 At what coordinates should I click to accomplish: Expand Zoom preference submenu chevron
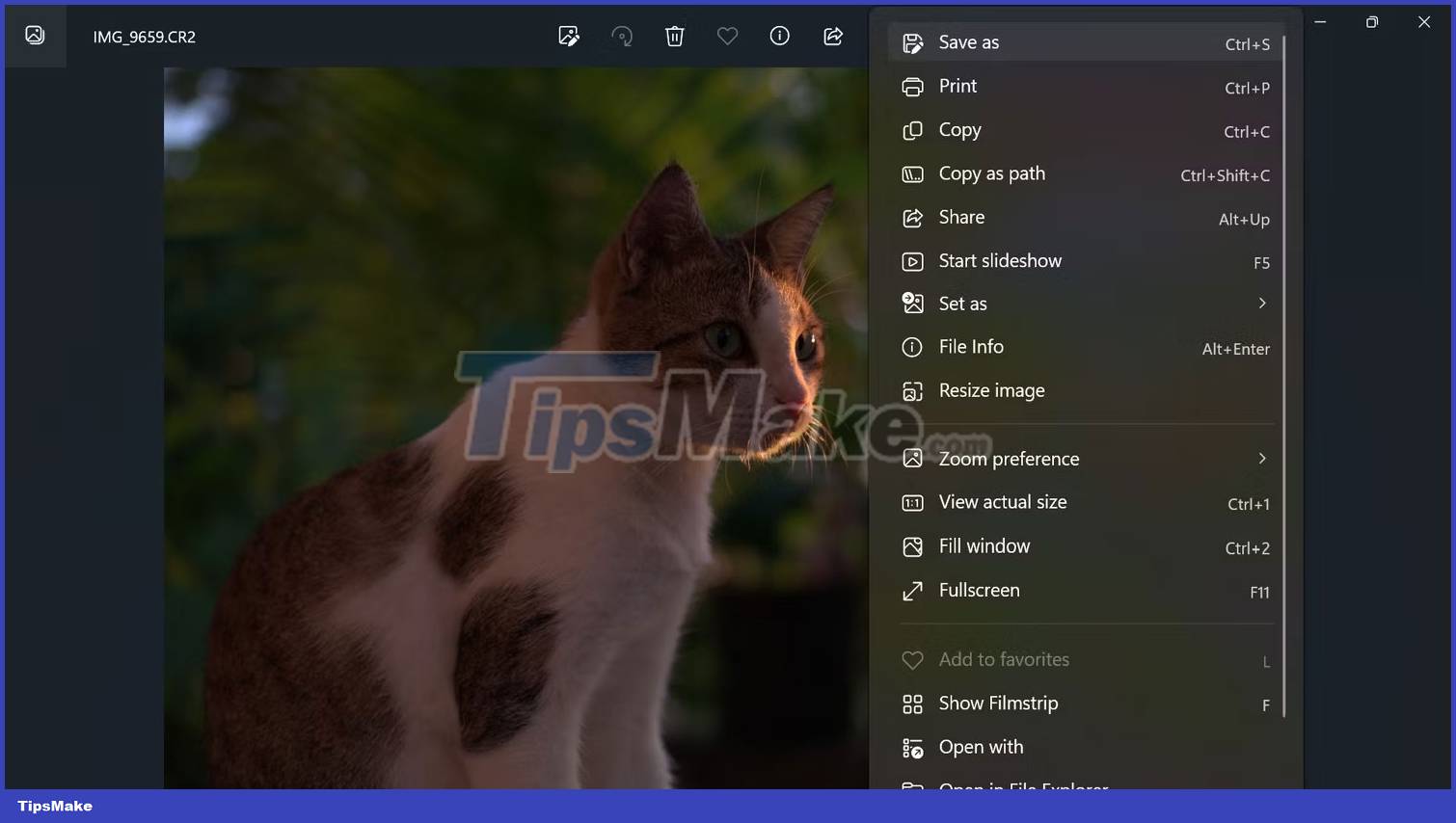(x=1261, y=459)
